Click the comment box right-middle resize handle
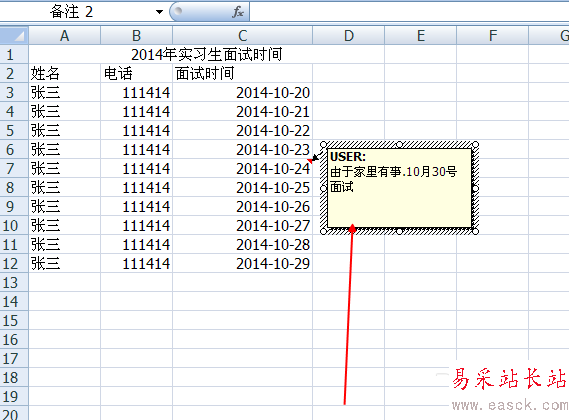This screenshot has width=569, height=420. (475, 188)
